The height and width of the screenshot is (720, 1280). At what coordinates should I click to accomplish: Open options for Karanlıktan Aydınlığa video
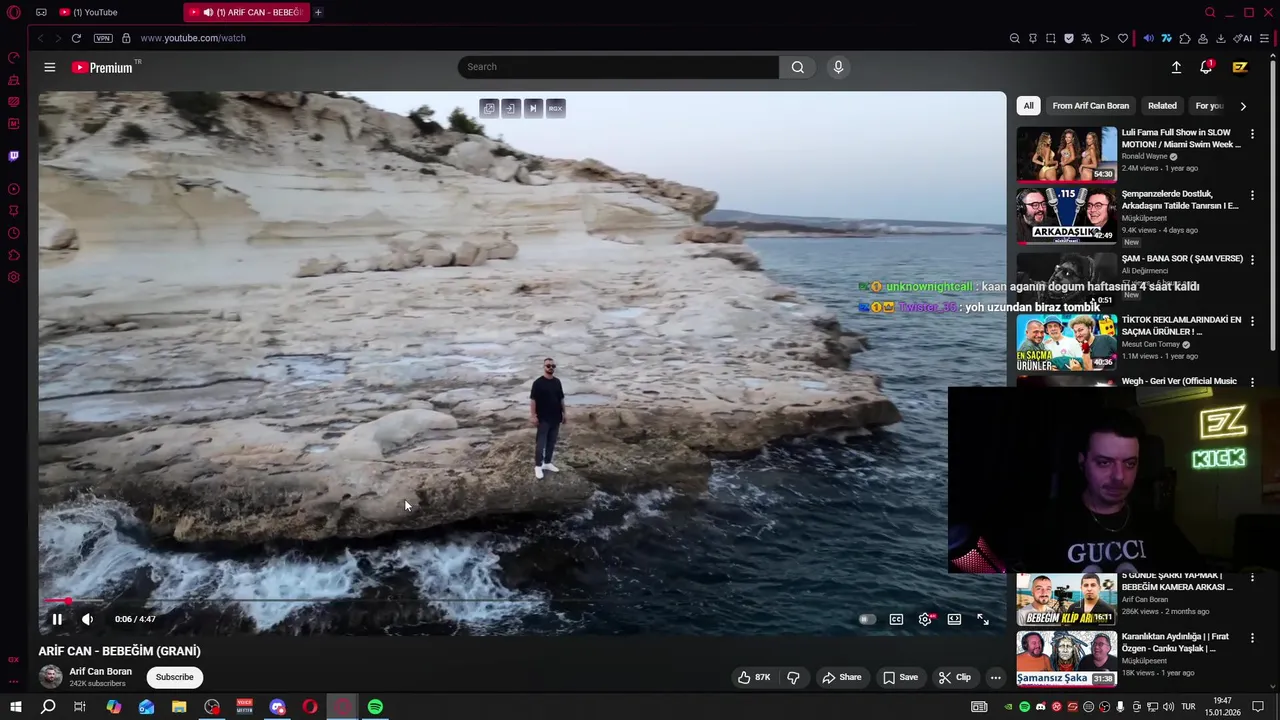point(1252,638)
